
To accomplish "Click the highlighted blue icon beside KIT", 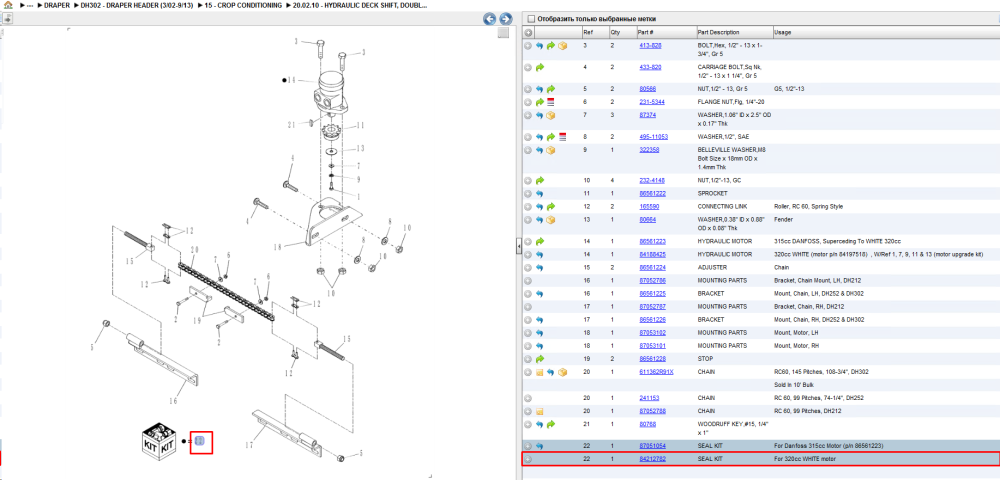I will (x=199, y=440).
